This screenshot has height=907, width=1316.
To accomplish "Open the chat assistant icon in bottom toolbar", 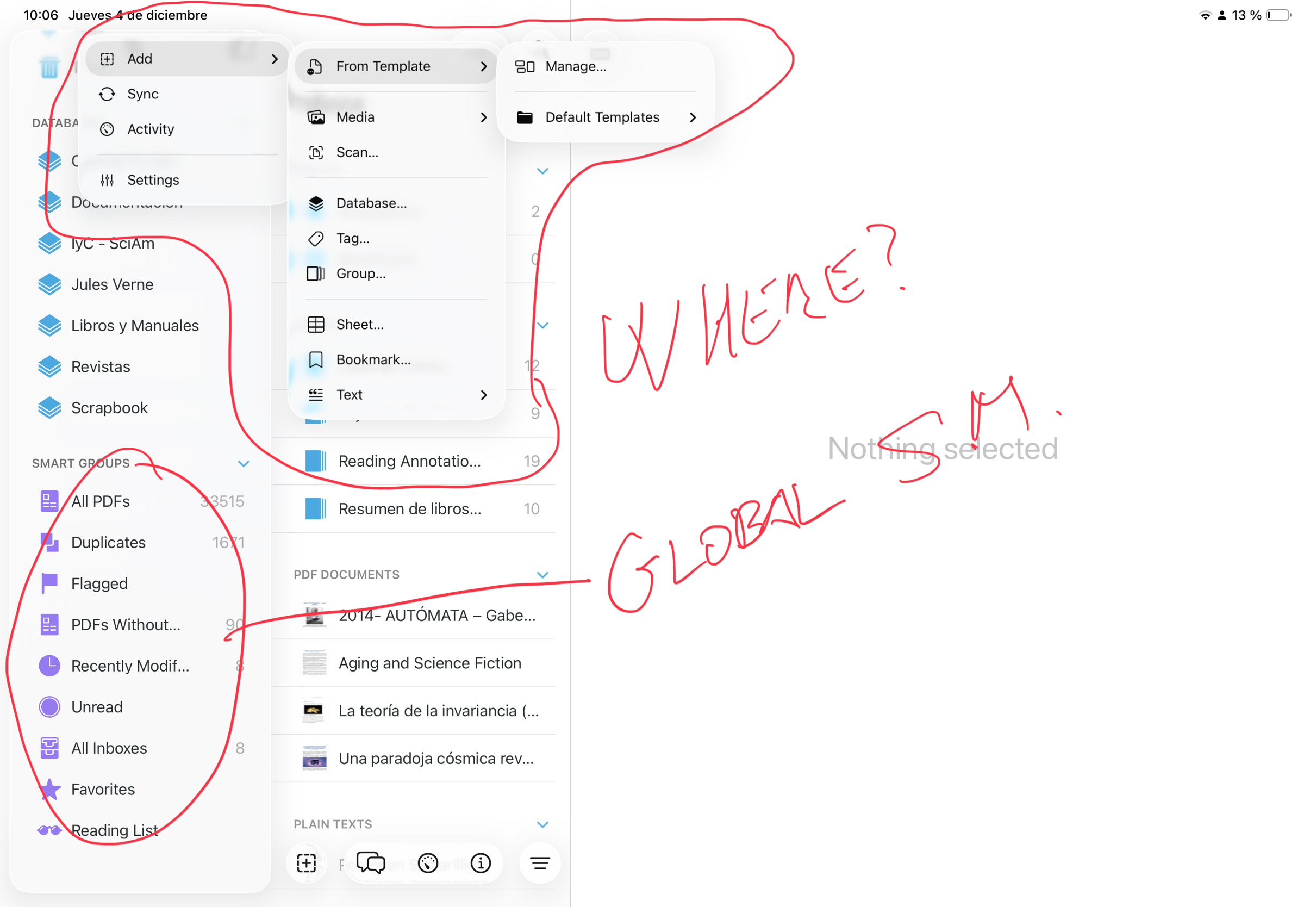I will click(x=370, y=863).
